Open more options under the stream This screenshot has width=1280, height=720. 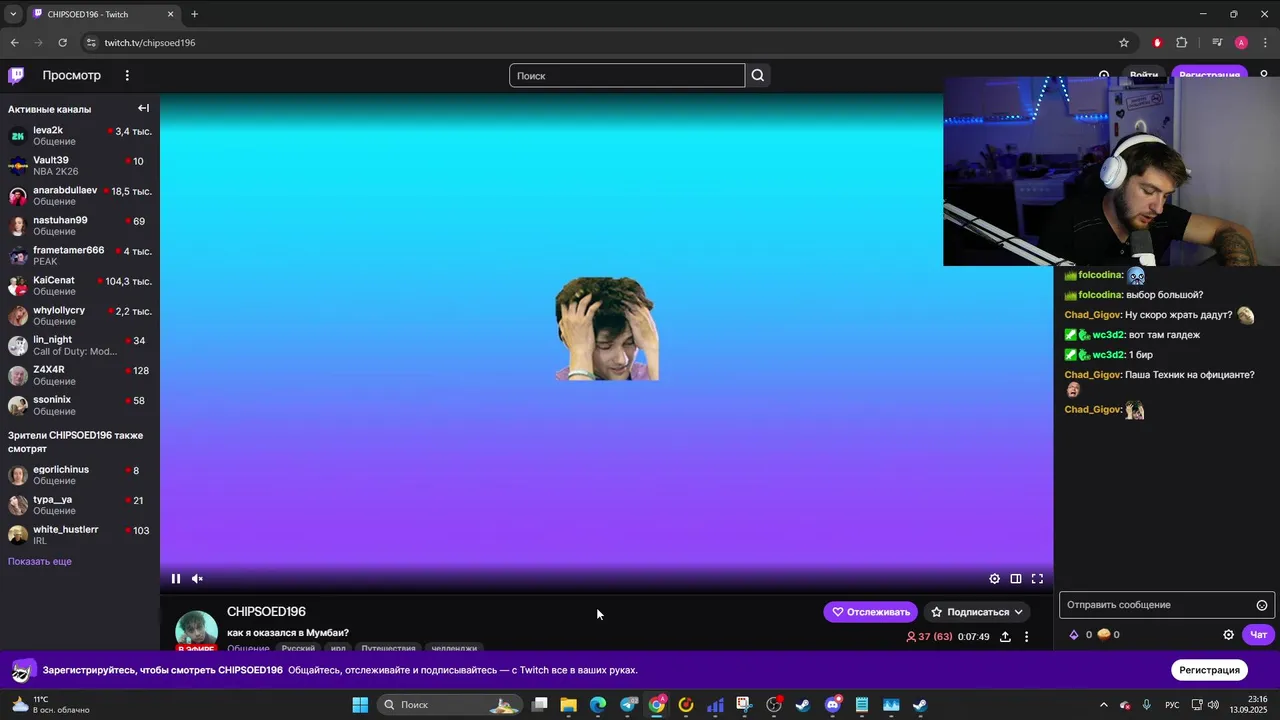pos(1026,637)
